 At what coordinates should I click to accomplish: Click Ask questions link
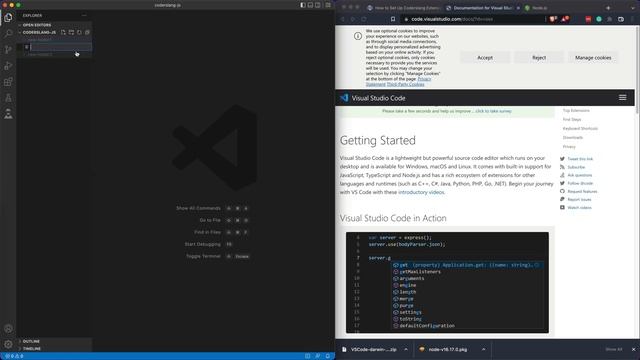pos(579,175)
